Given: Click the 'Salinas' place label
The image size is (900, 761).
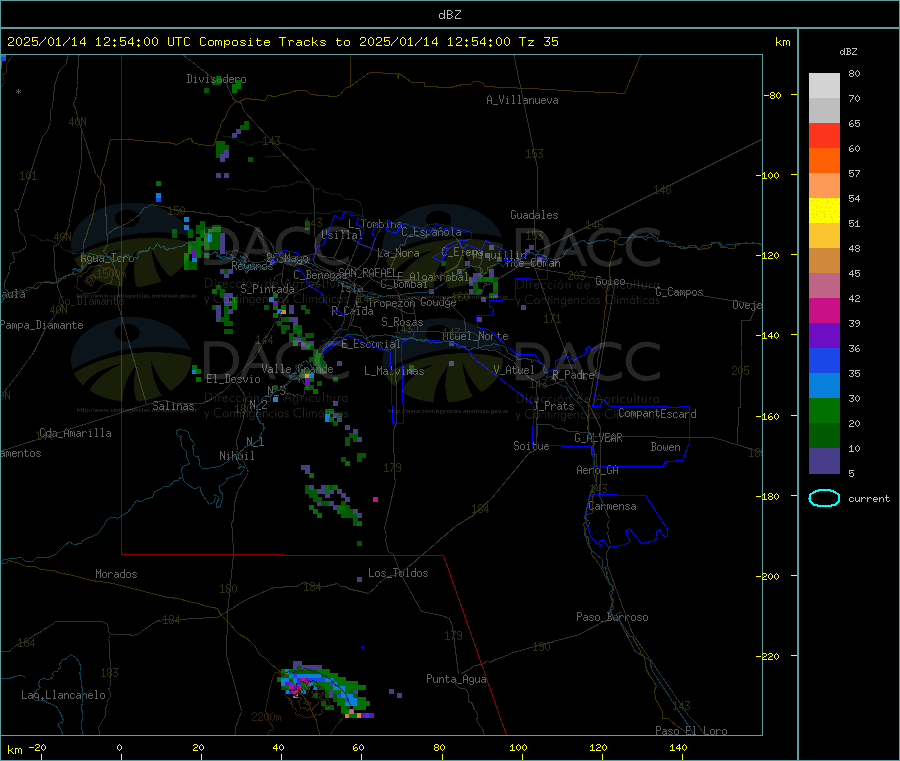Looking at the screenshot, I should (x=173, y=406).
